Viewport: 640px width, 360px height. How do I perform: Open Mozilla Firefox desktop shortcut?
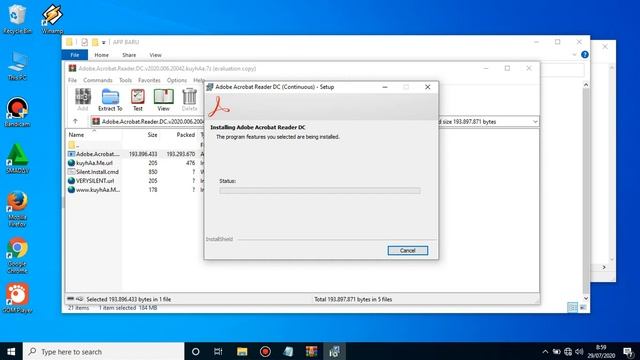coord(17,209)
